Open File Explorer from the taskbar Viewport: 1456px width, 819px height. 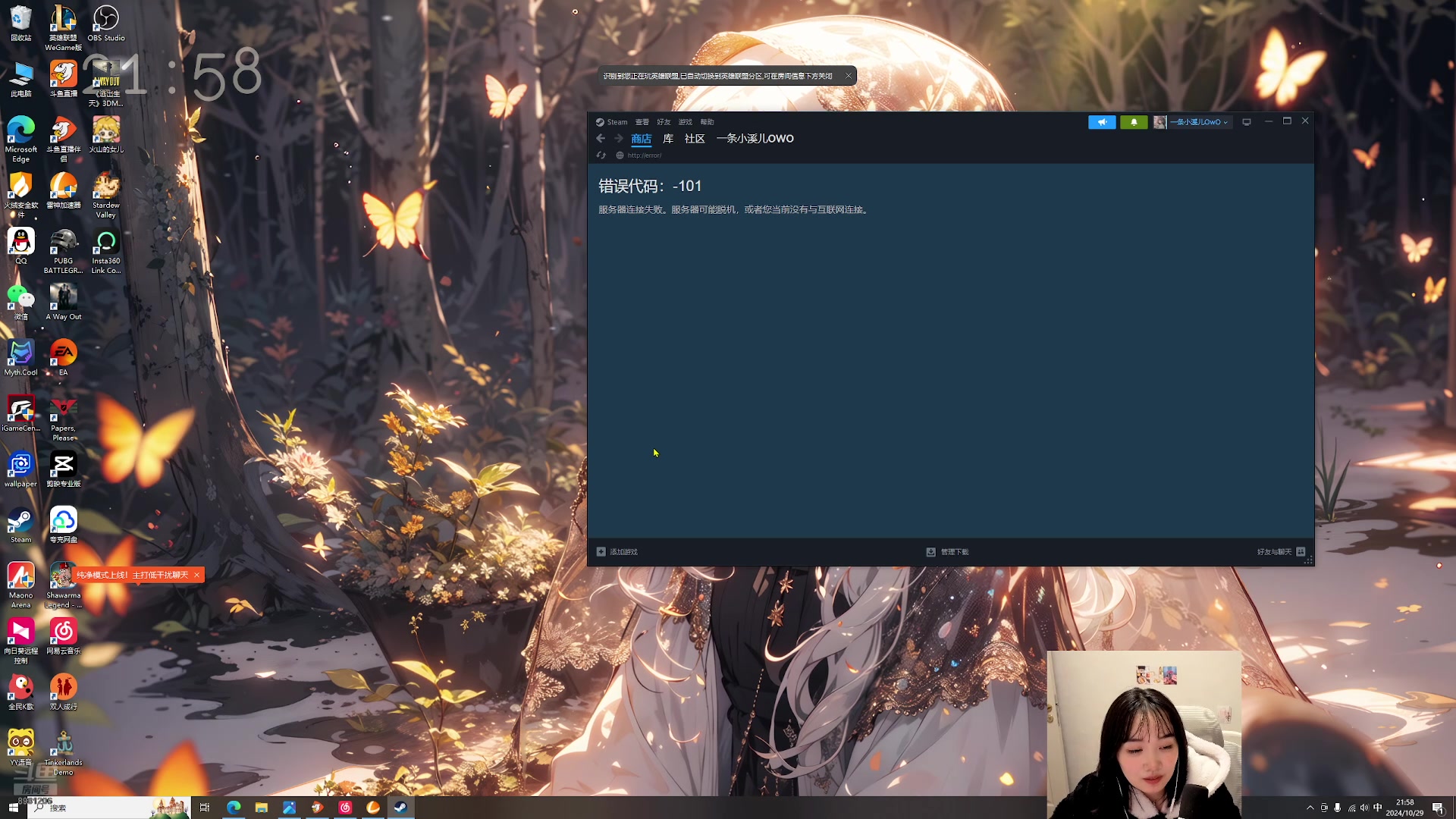tap(262, 808)
